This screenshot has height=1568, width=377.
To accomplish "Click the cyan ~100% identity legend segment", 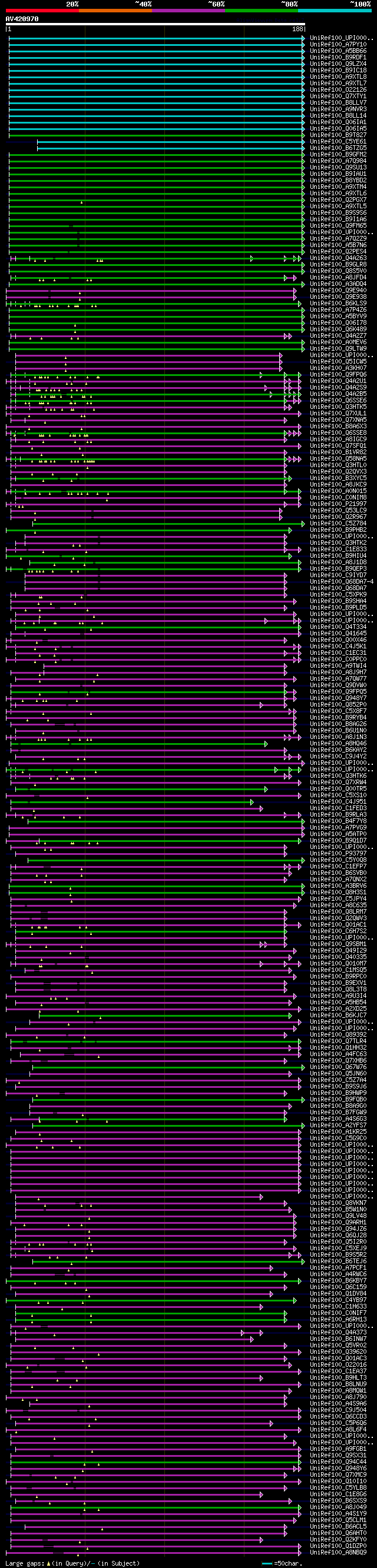I will coord(335,11).
